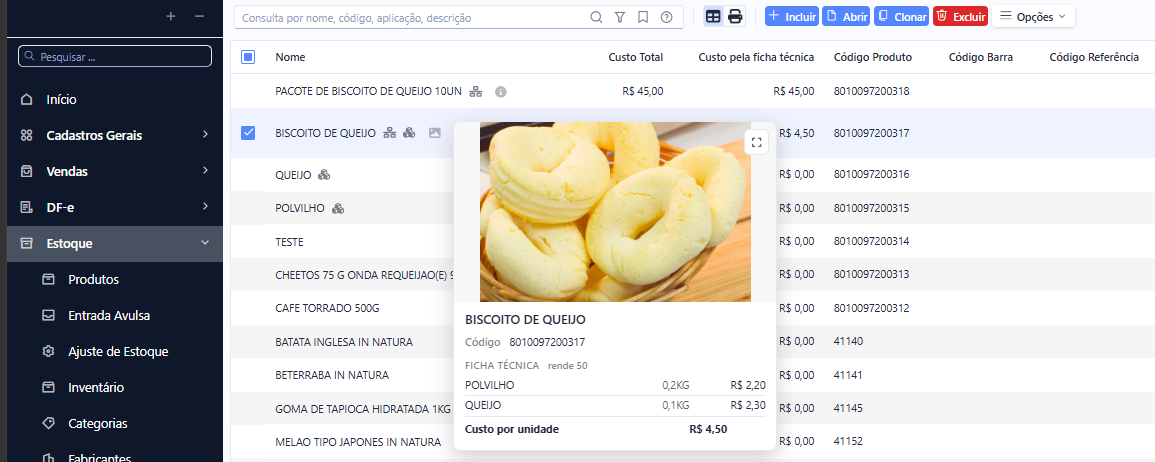Click the biscoito de queijo product photo
Viewport: 1155px width, 462px height.
pos(615,212)
